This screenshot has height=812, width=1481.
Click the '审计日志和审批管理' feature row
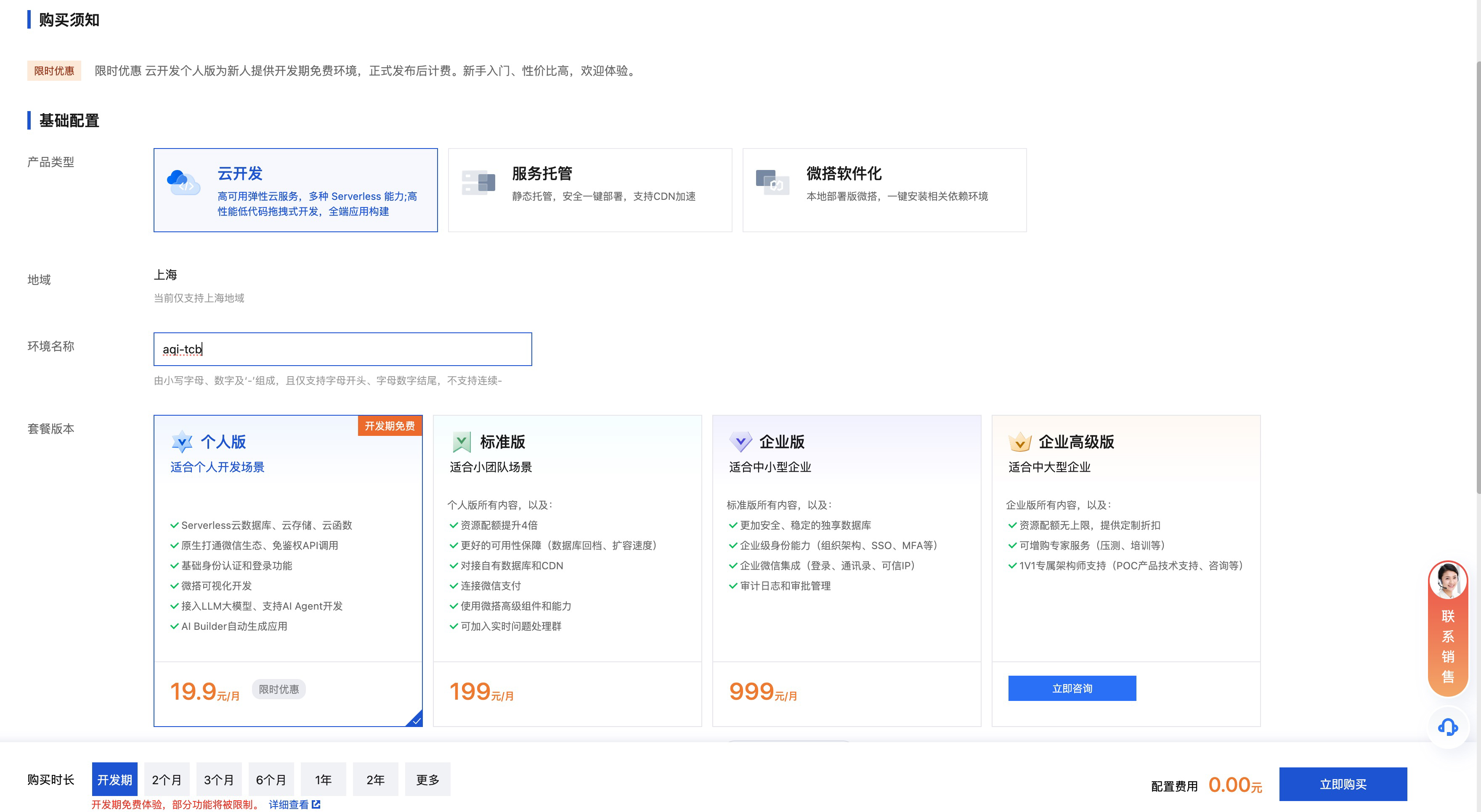coord(780,585)
